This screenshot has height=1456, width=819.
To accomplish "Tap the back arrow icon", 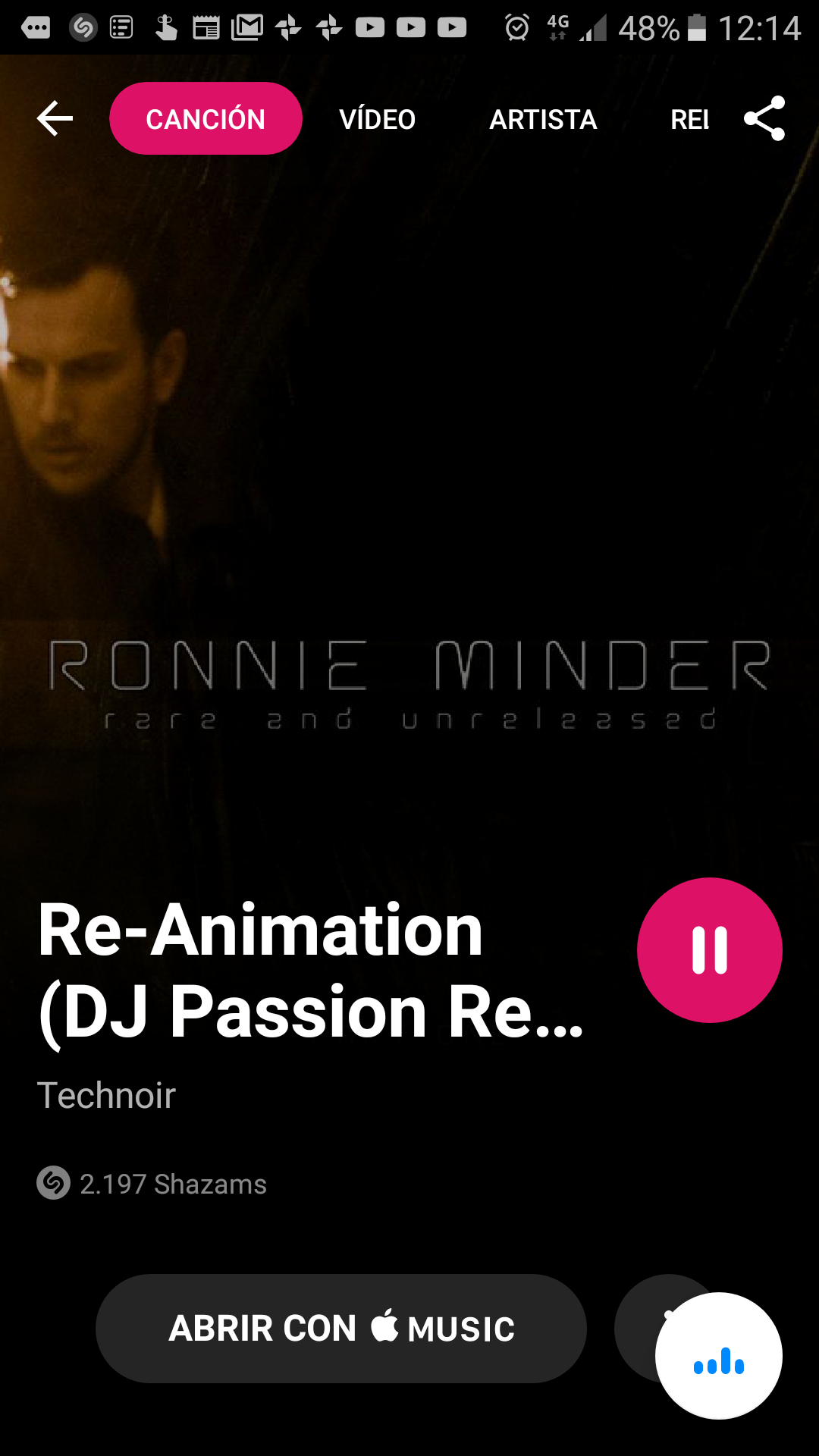I will [x=55, y=119].
